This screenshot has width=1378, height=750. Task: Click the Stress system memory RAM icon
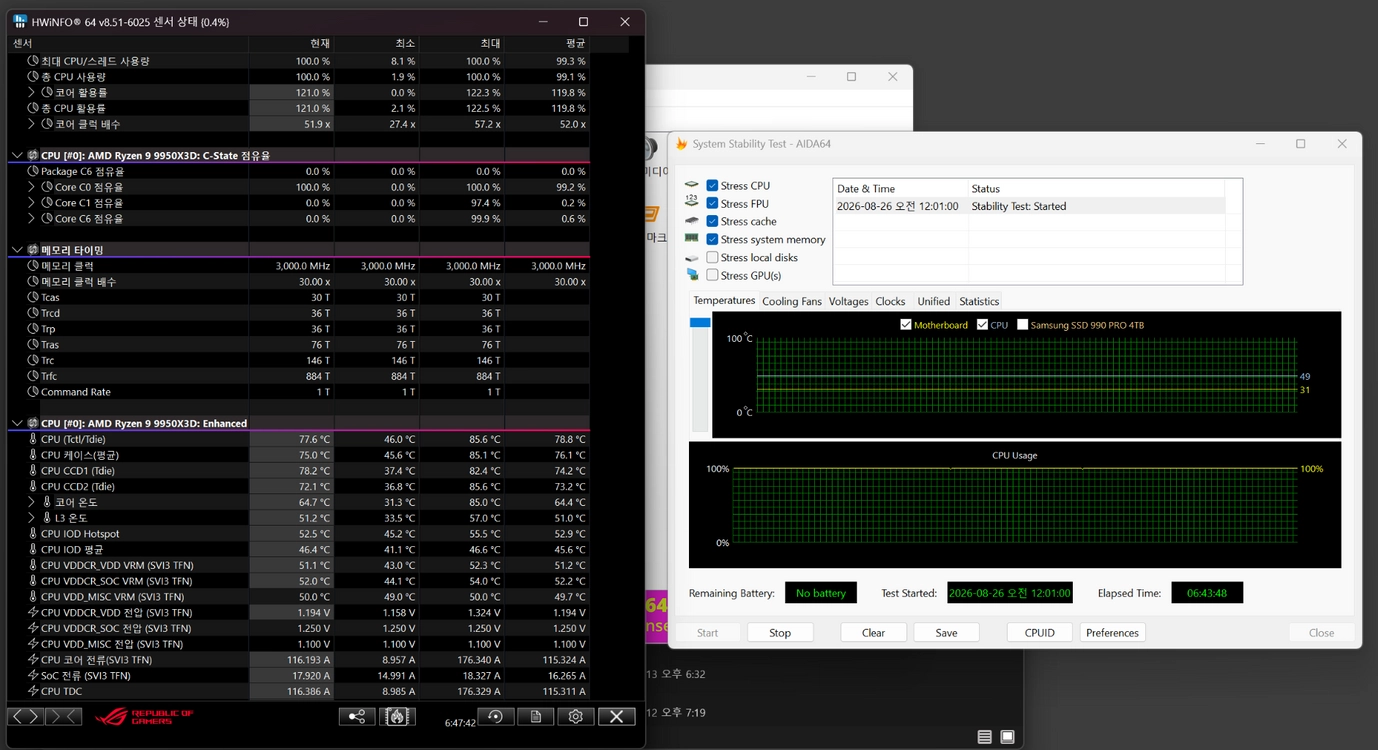coord(692,239)
